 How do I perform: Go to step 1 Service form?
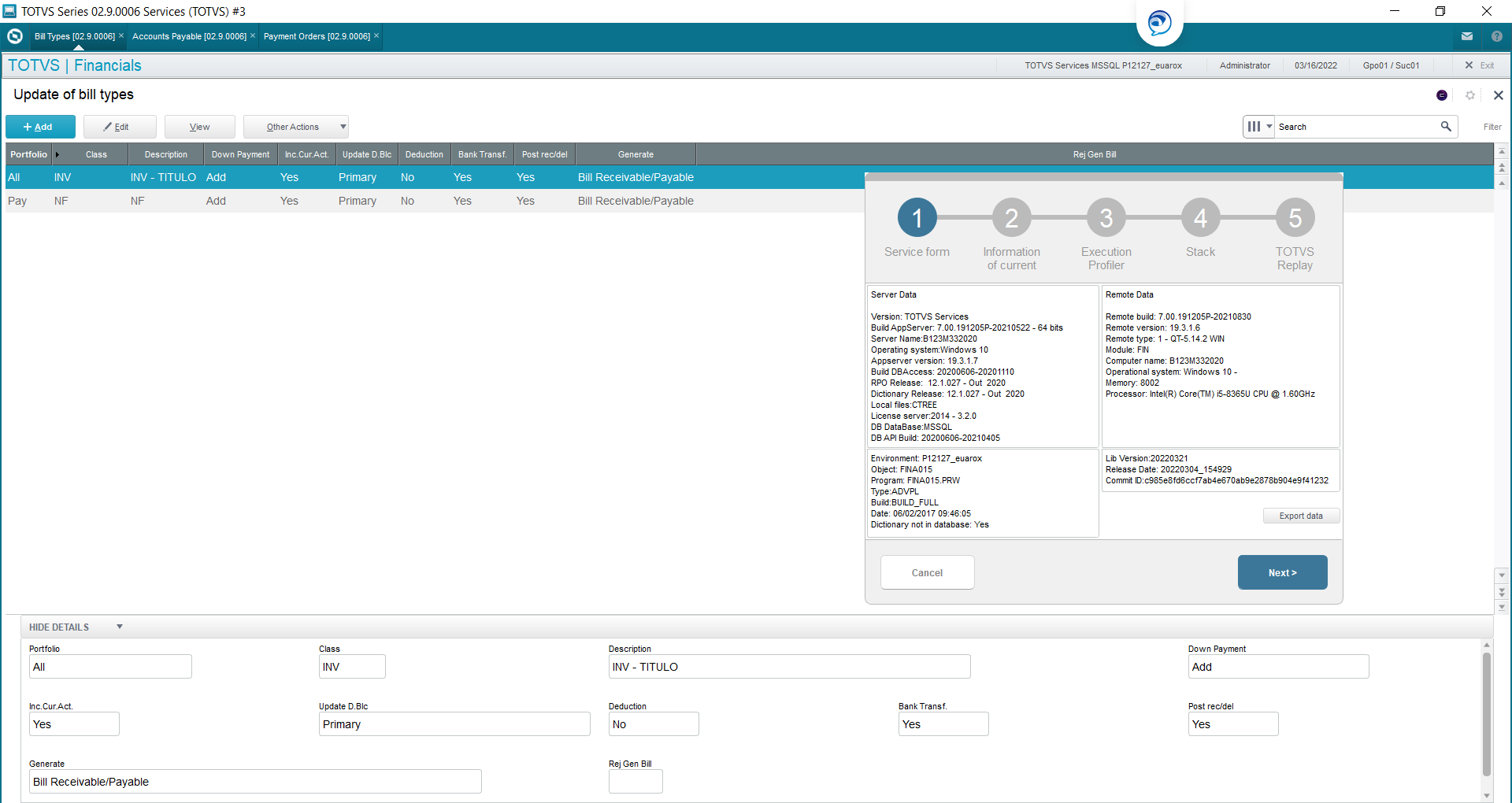coord(917,218)
